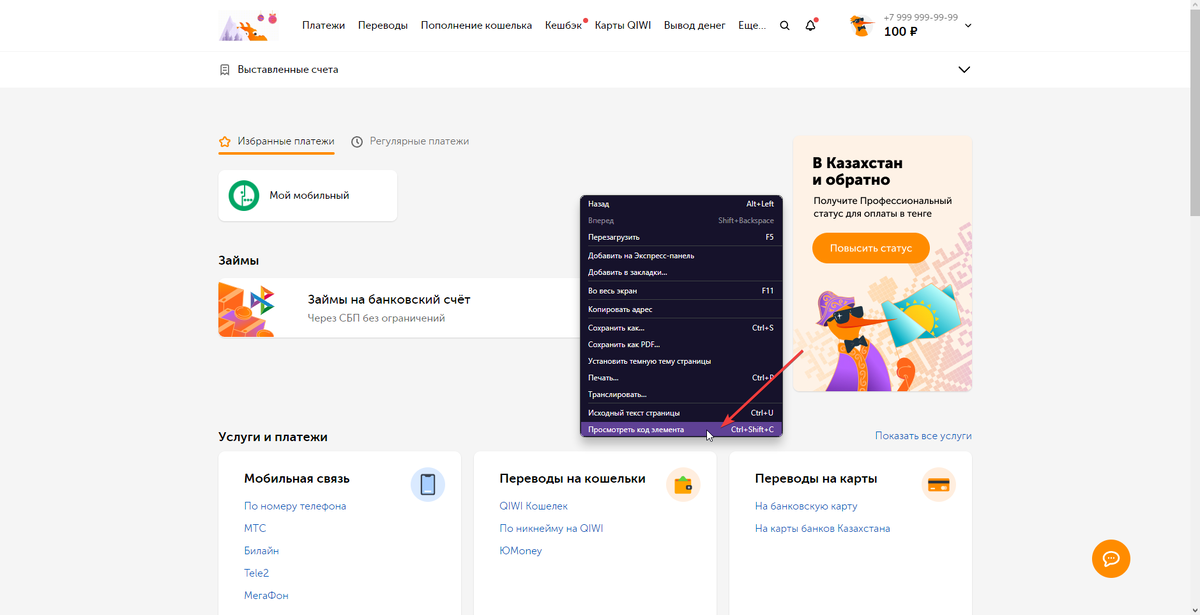The height and width of the screenshot is (615, 1200).
Task: Click the loans colorful logo thumbnail
Action: pos(247,309)
